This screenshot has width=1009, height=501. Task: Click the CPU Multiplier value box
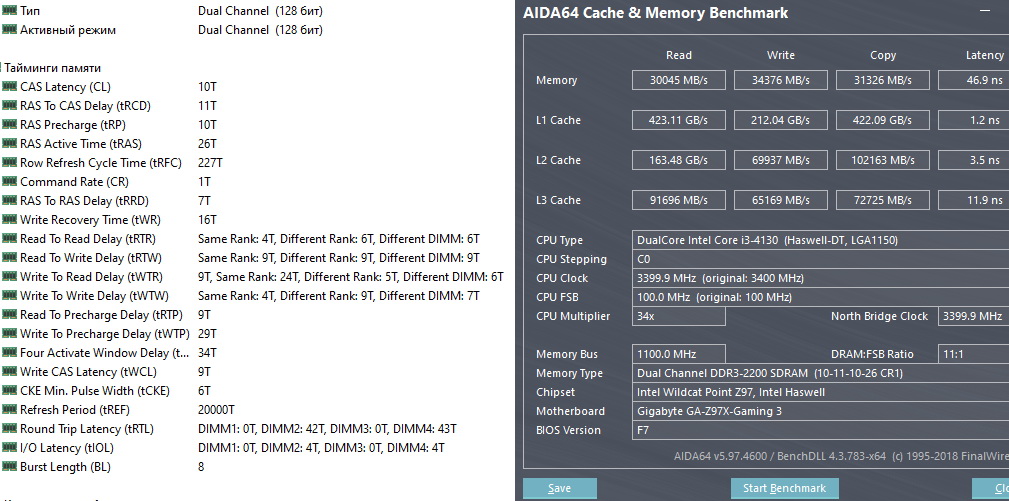click(678, 316)
